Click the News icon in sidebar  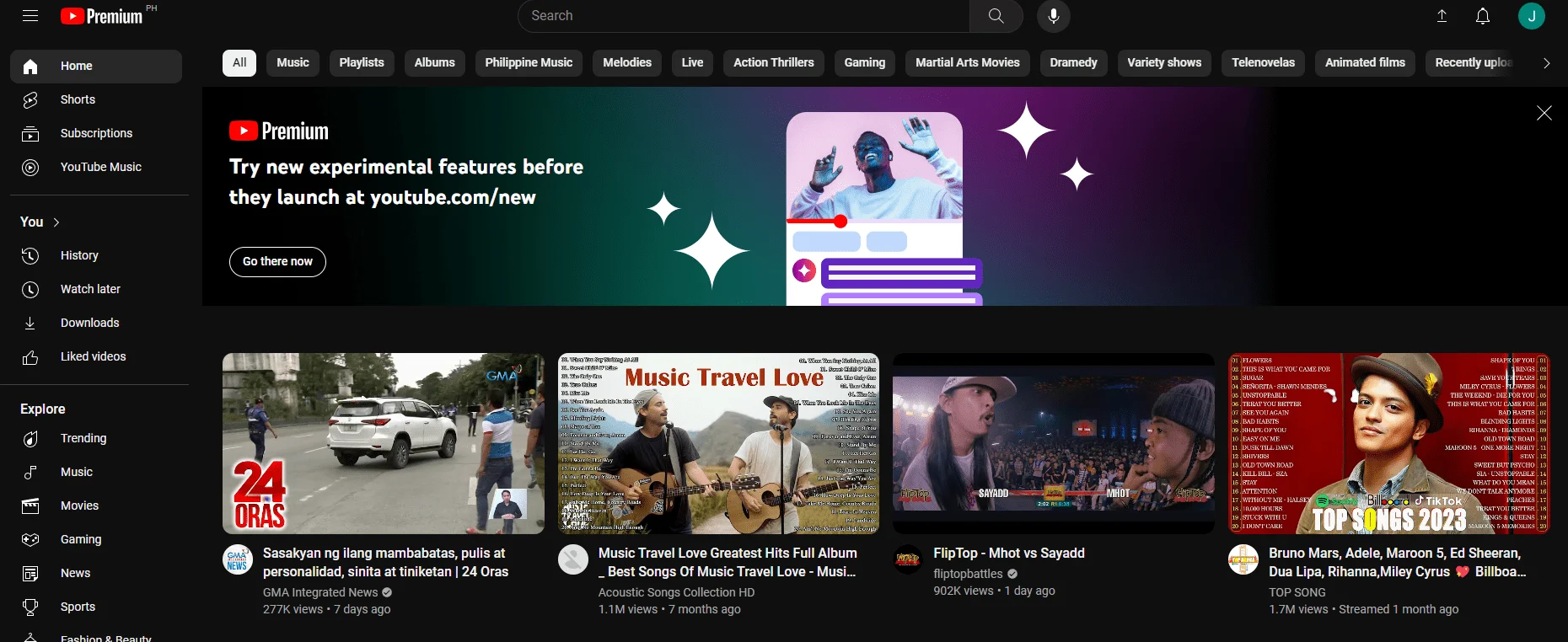pyautogui.click(x=30, y=574)
